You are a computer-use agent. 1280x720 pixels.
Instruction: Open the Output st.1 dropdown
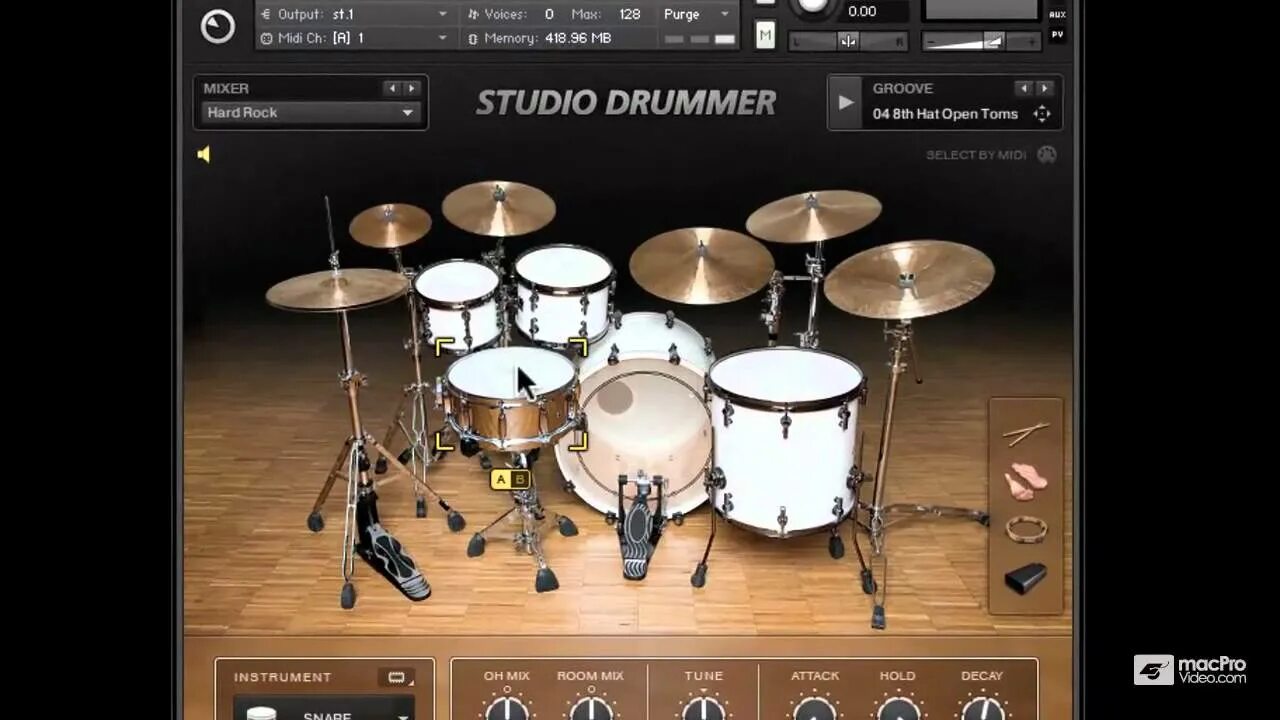coord(355,14)
